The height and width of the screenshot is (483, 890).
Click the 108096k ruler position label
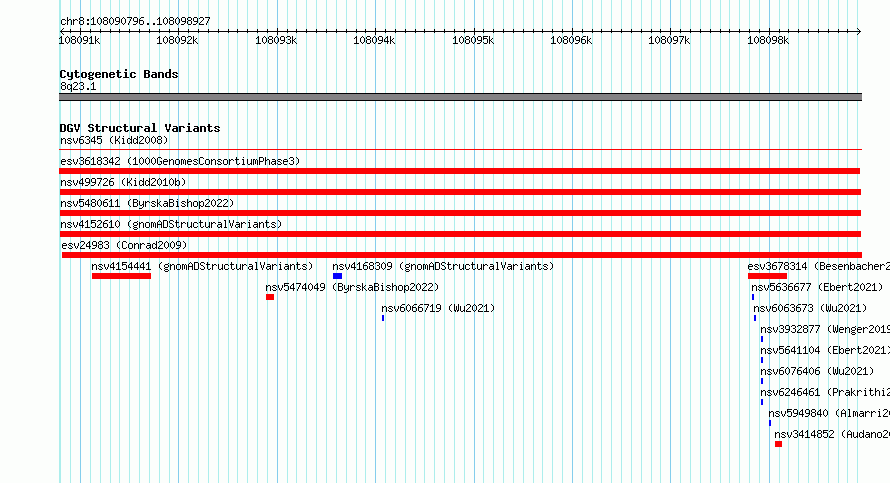point(571,40)
